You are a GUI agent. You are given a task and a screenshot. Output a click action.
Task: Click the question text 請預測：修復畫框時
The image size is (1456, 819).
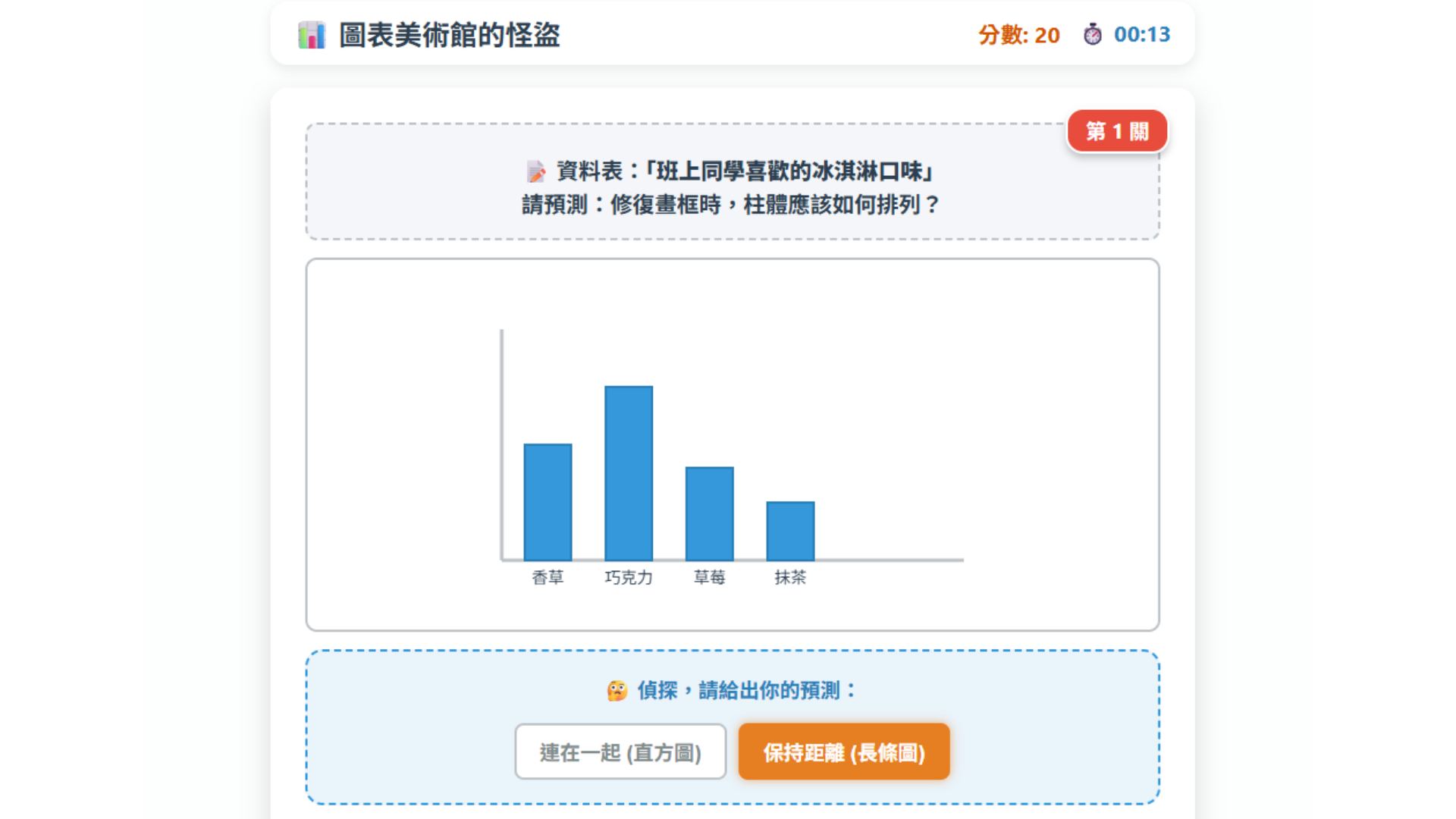621,205
